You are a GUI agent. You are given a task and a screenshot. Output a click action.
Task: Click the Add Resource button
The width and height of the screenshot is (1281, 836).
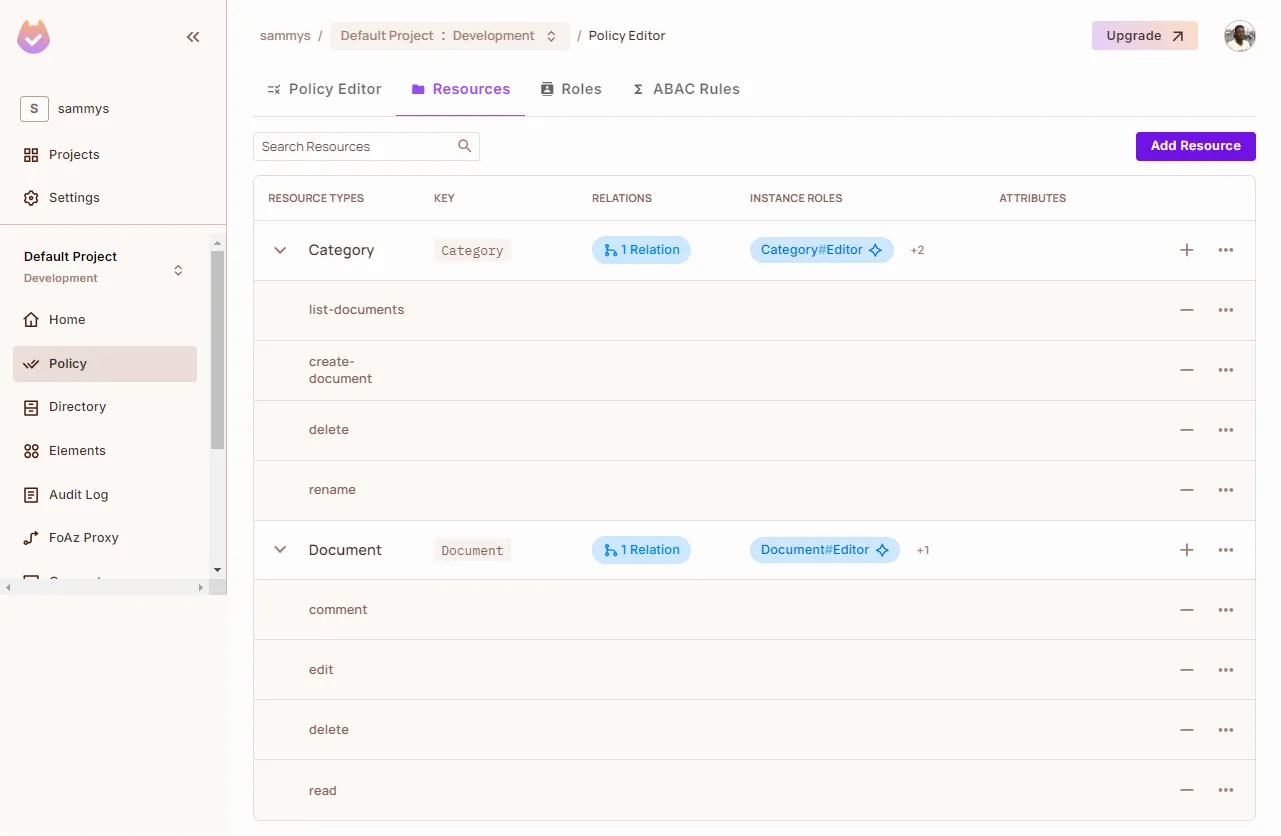(1195, 146)
